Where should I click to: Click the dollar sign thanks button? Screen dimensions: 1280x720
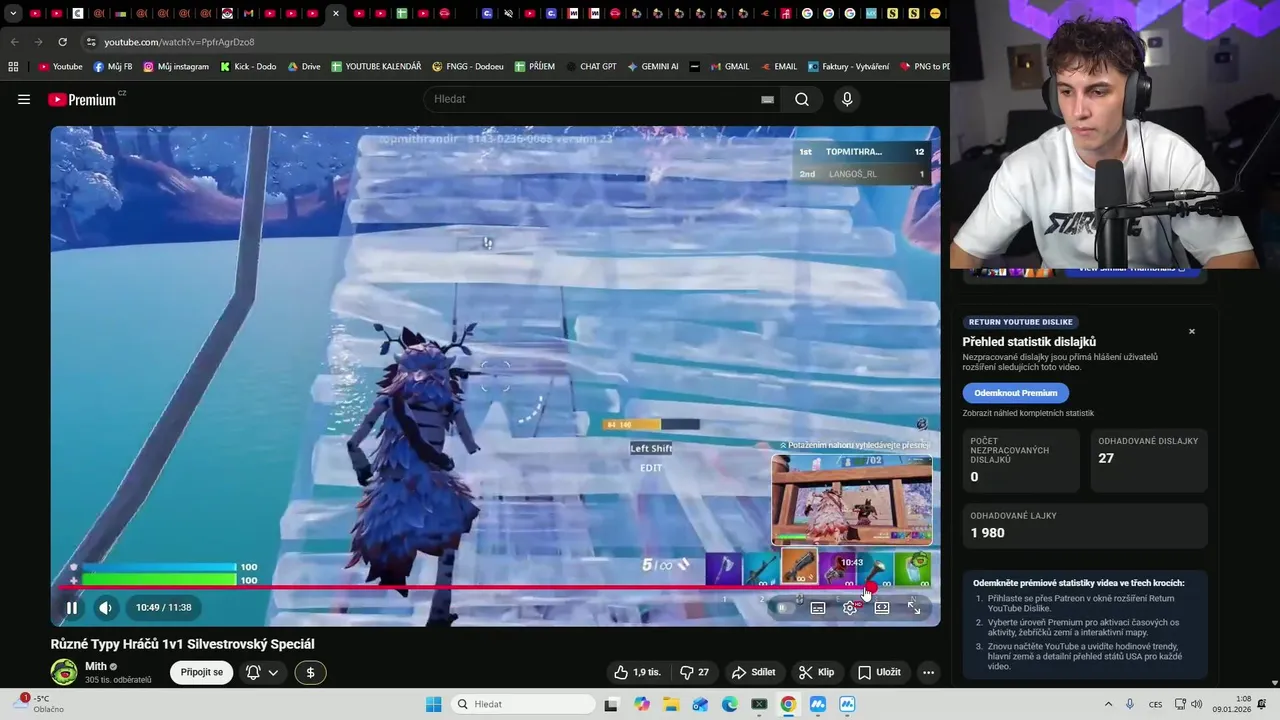coord(310,672)
